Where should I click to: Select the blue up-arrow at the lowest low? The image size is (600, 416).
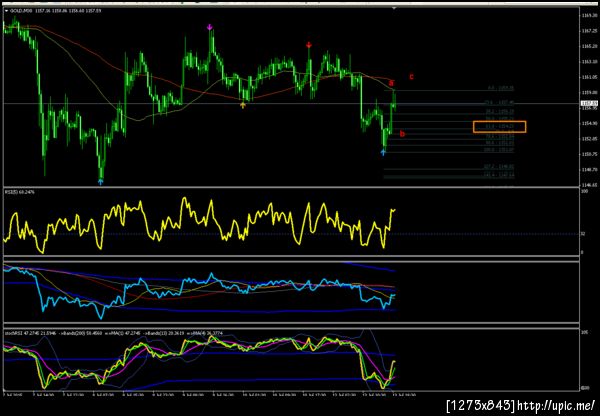(x=100, y=182)
